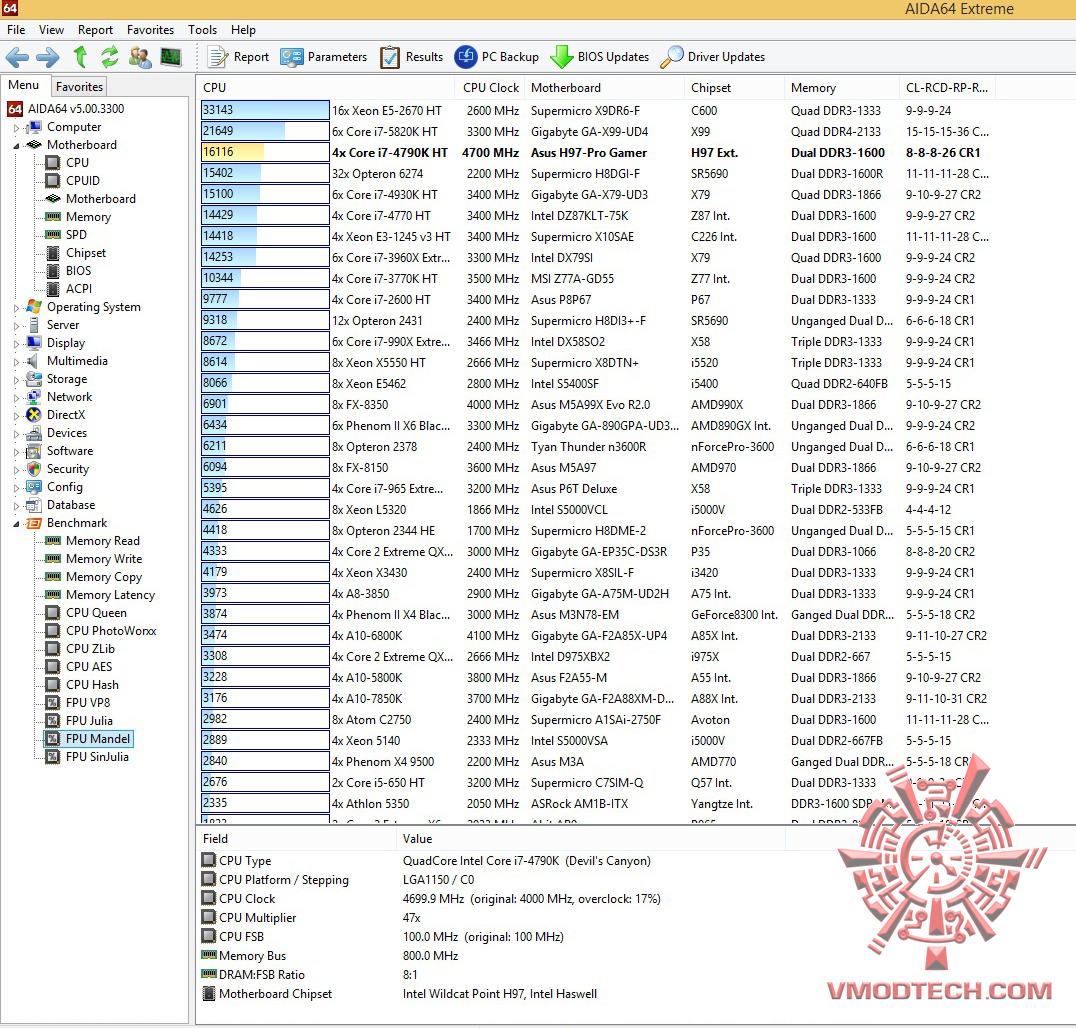The height and width of the screenshot is (1028, 1076).
Task: Select the DirectX tree item
Action: [56, 414]
